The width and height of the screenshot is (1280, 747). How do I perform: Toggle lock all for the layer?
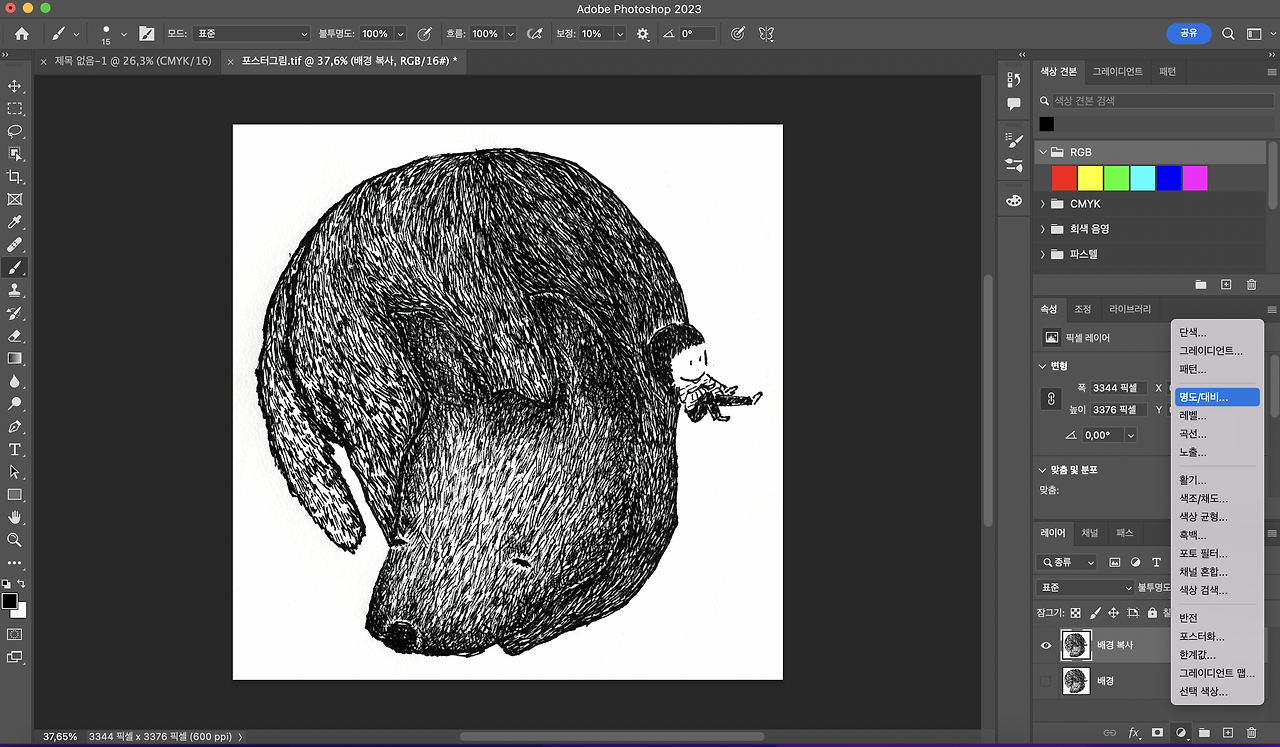click(1152, 613)
